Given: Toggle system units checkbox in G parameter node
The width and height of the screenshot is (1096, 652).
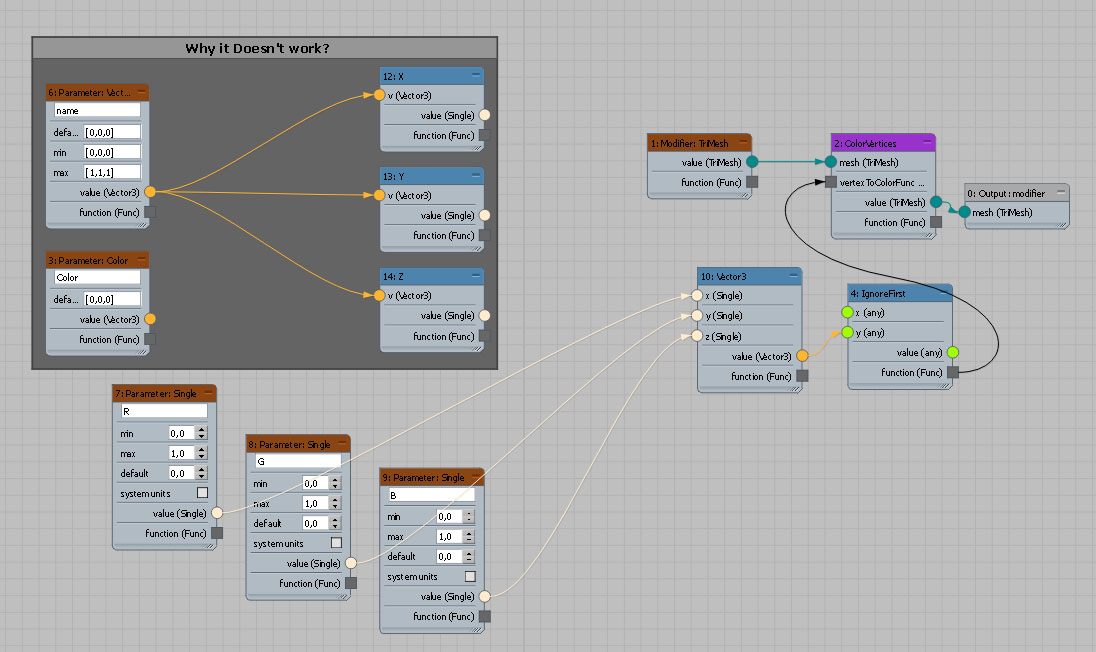Looking at the screenshot, I should coord(336,543).
